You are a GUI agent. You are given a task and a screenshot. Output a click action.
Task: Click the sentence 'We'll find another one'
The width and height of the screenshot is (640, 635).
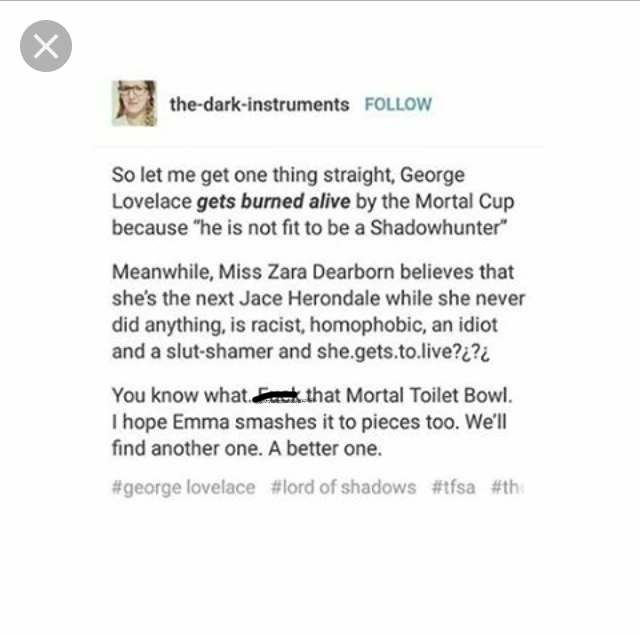coord(309,435)
